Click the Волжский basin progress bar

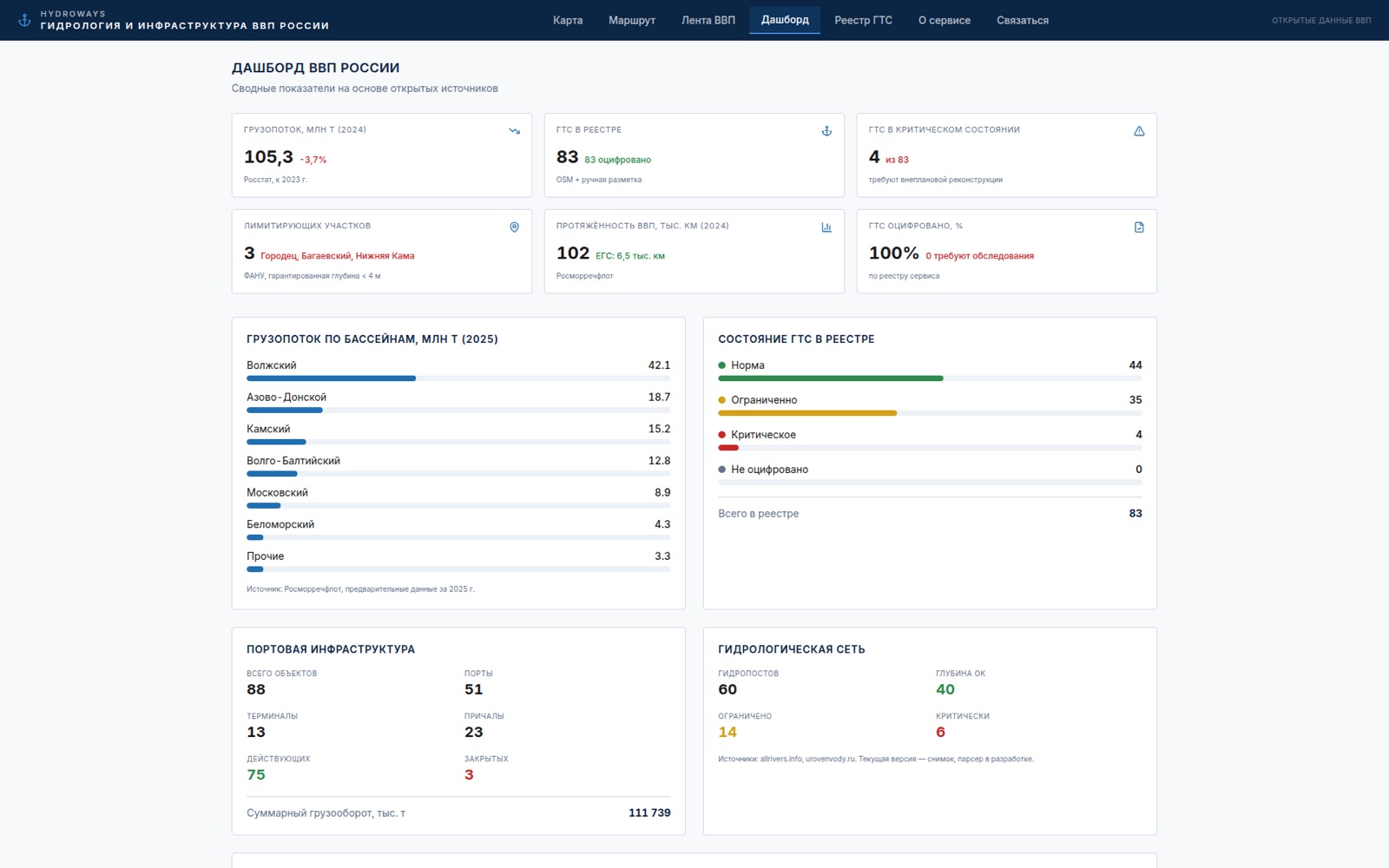click(458, 378)
